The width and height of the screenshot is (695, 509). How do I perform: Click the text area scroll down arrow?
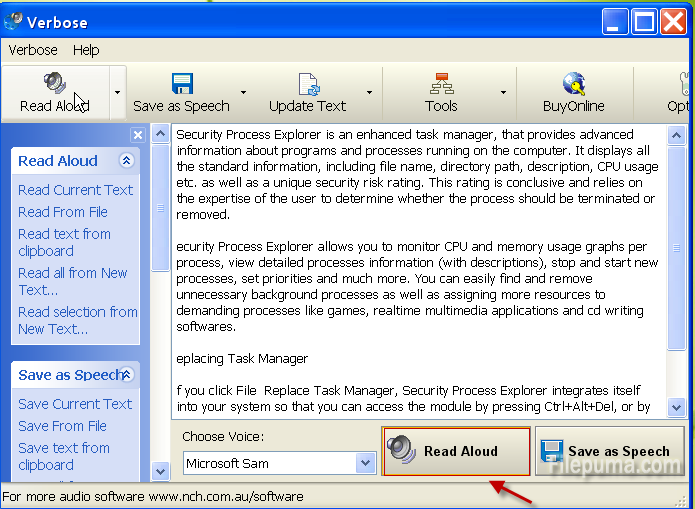coord(676,407)
